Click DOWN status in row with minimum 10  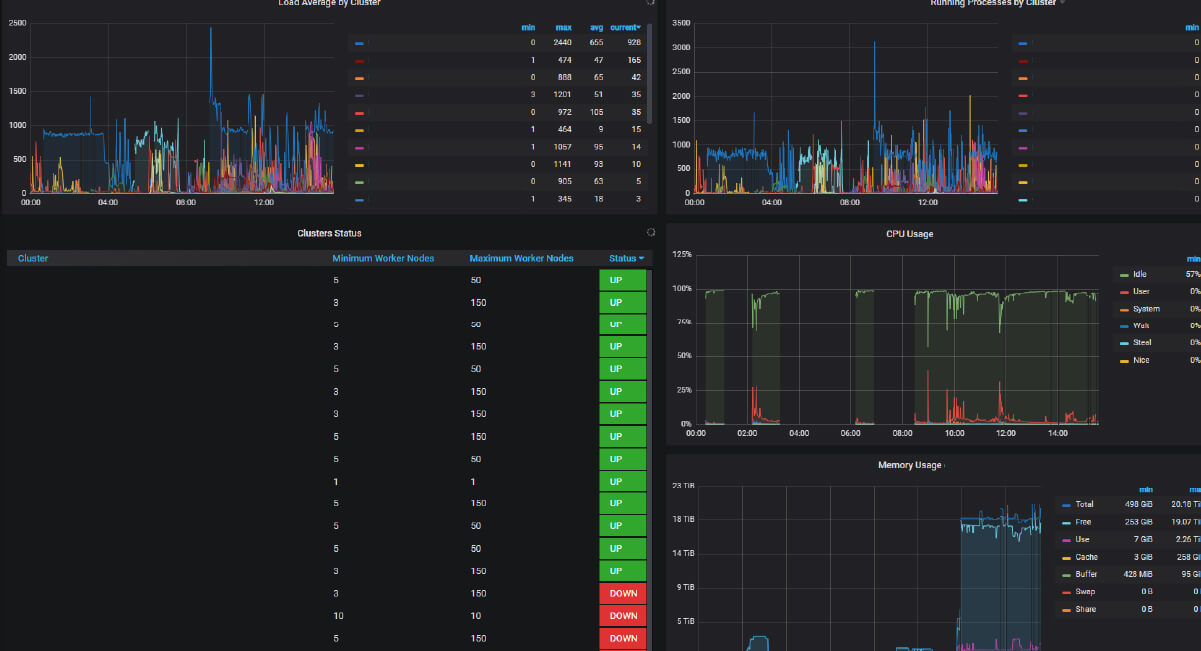click(623, 616)
